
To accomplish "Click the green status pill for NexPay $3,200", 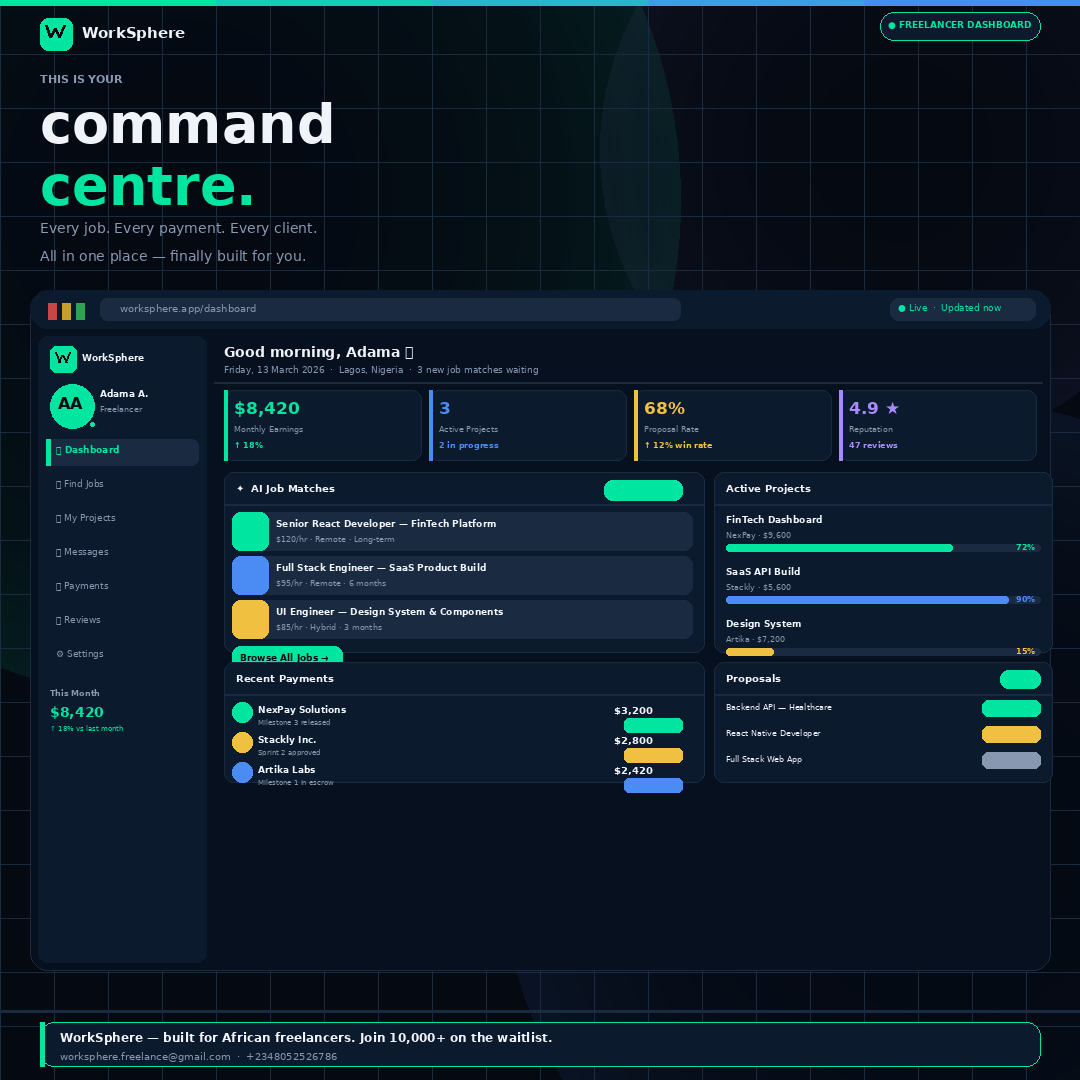I will (654, 725).
